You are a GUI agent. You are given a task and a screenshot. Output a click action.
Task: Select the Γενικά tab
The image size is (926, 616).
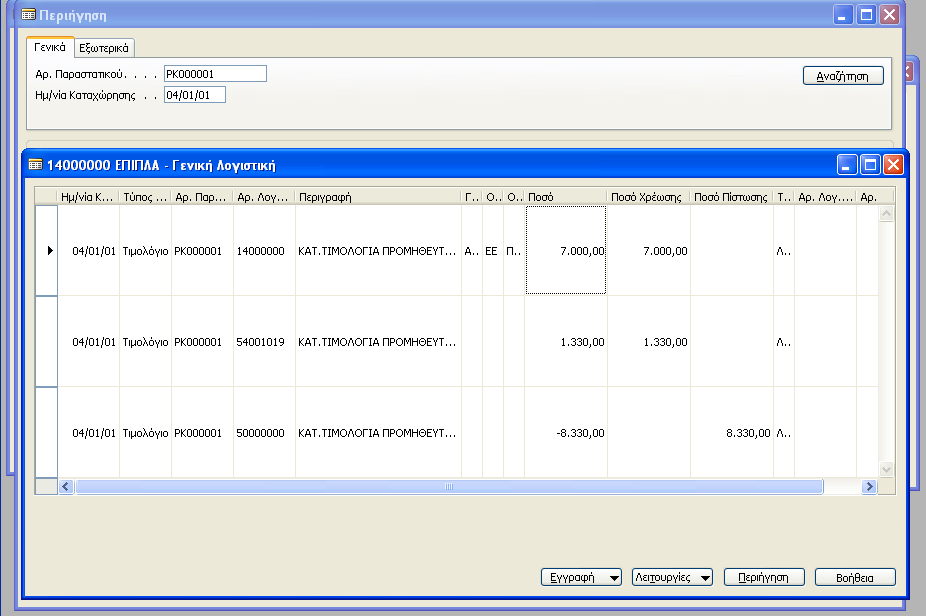50,47
